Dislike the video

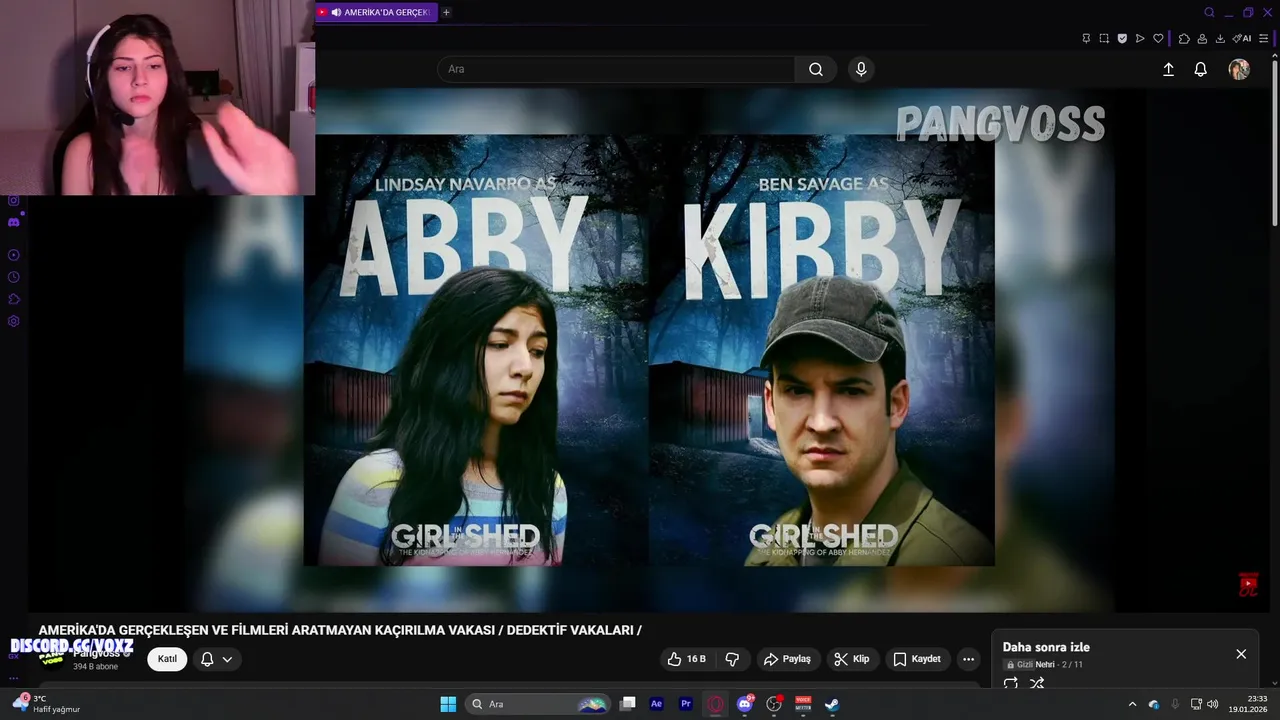pos(732,659)
